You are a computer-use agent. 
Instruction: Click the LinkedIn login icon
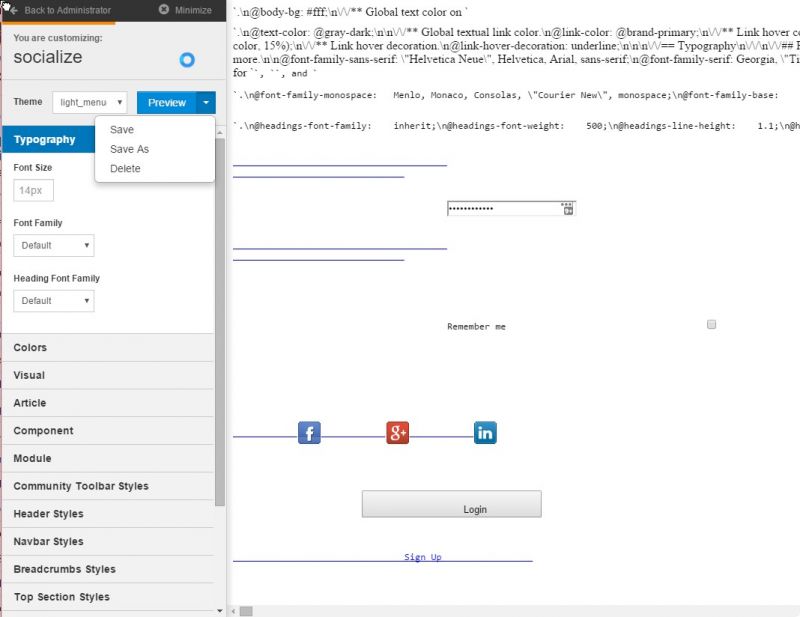point(485,433)
